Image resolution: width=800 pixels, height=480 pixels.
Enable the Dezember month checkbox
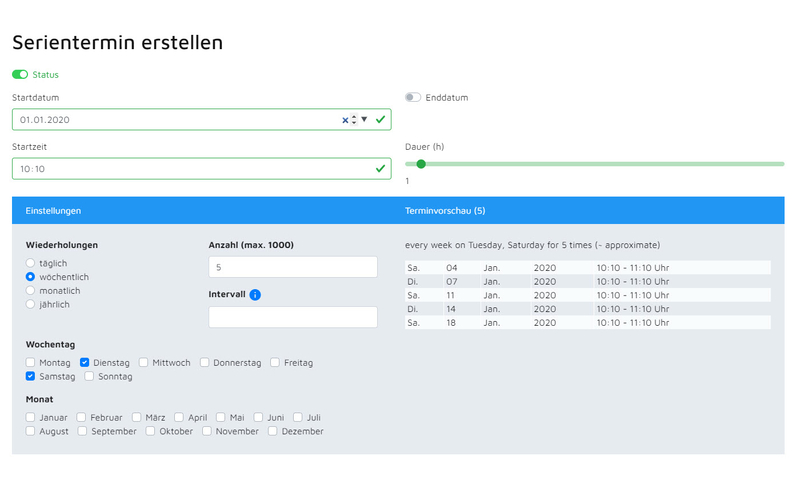[273, 431]
